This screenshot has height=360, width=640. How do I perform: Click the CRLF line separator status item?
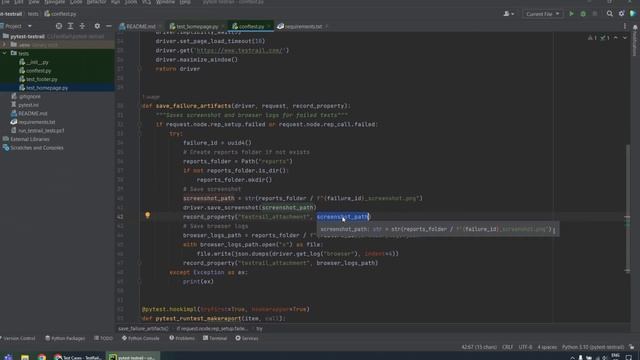coord(507,347)
